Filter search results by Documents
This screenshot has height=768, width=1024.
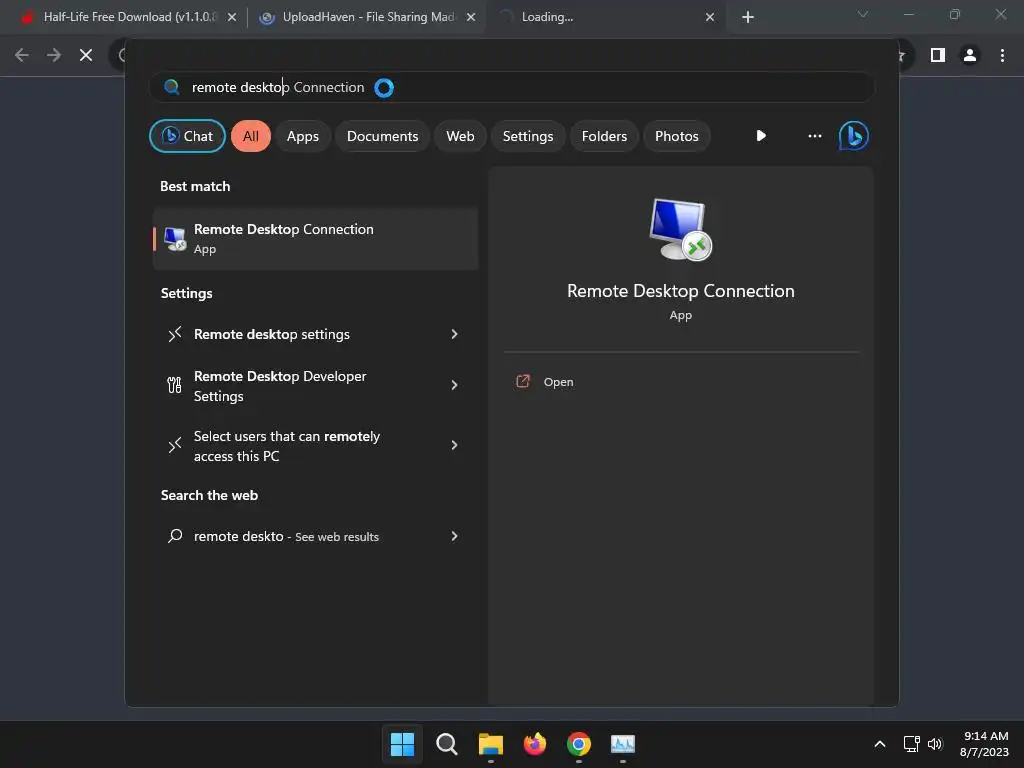click(x=382, y=136)
